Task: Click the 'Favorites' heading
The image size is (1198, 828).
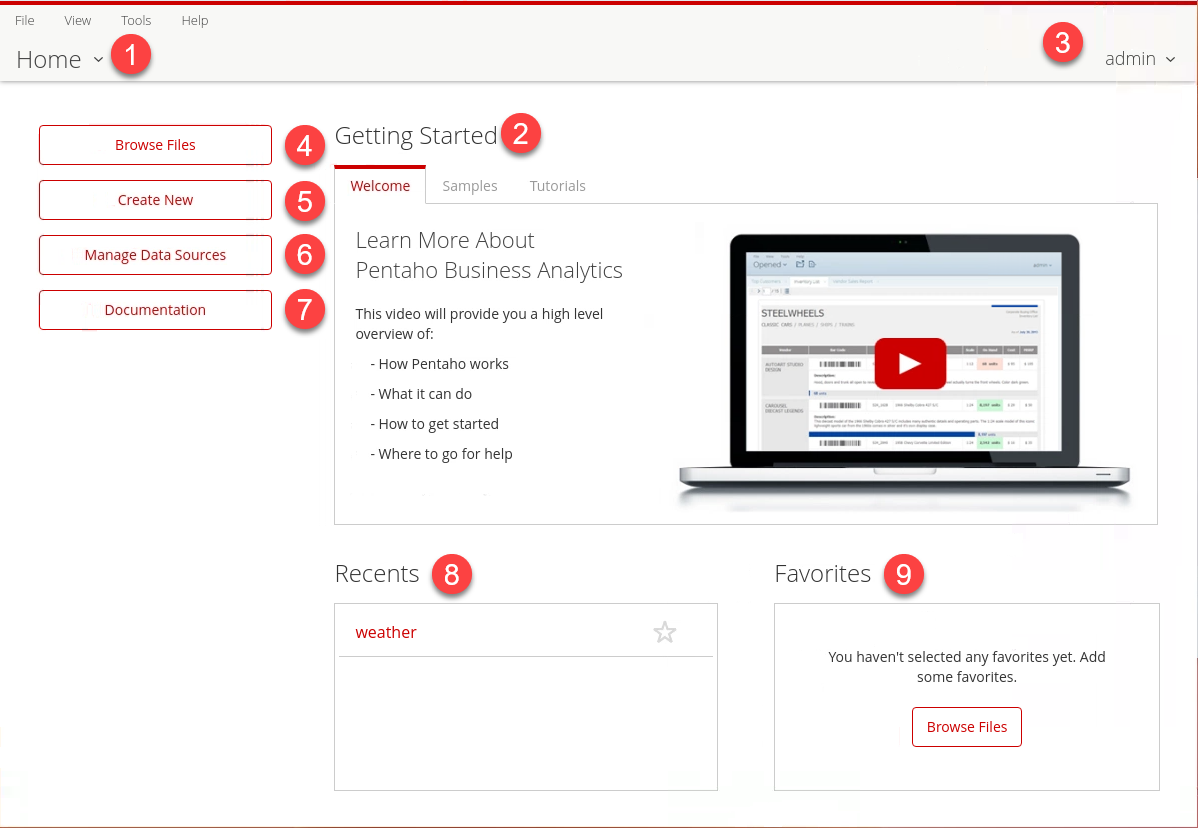Action: click(x=823, y=574)
